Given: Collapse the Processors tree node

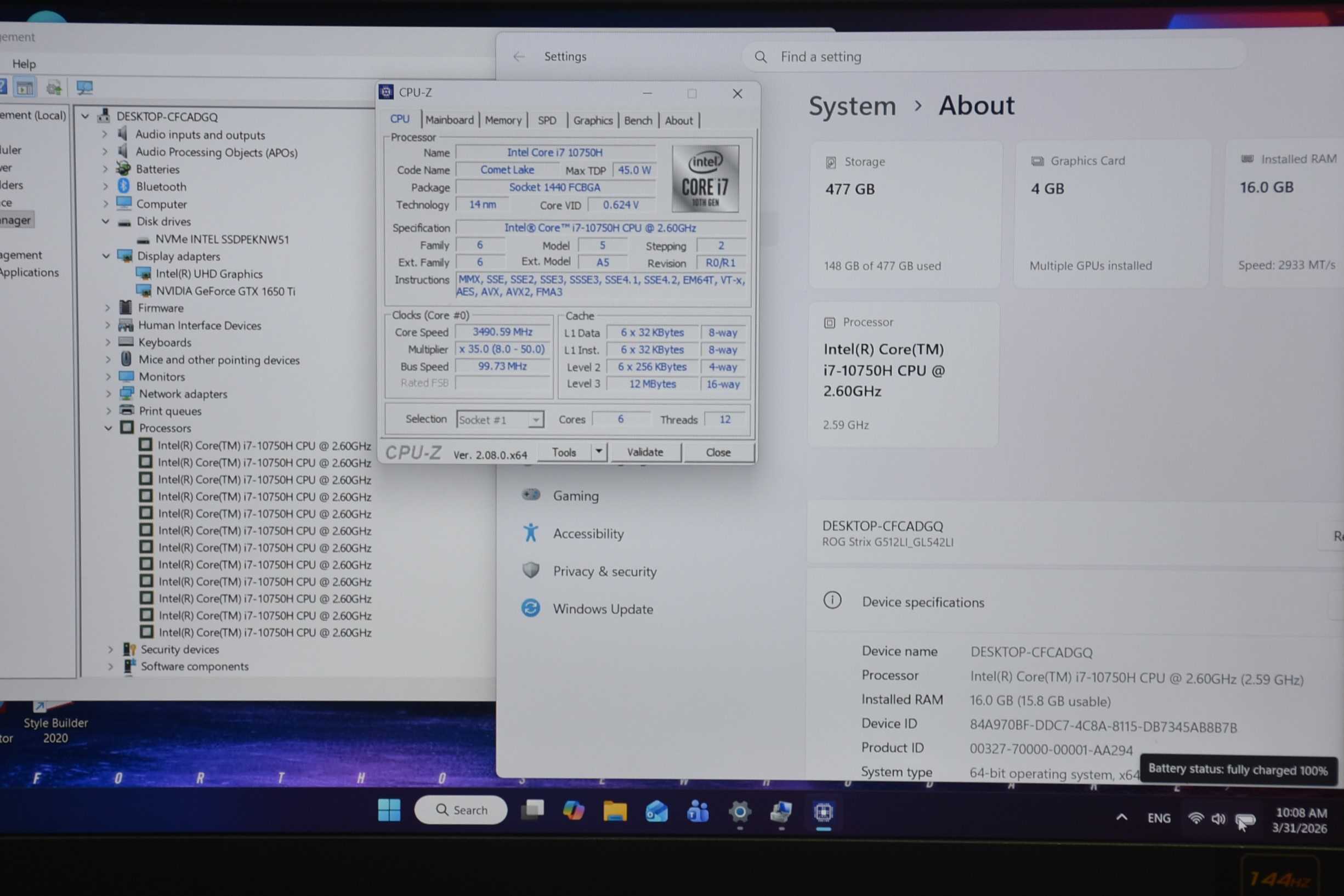Looking at the screenshot, I should coord(108,428).
